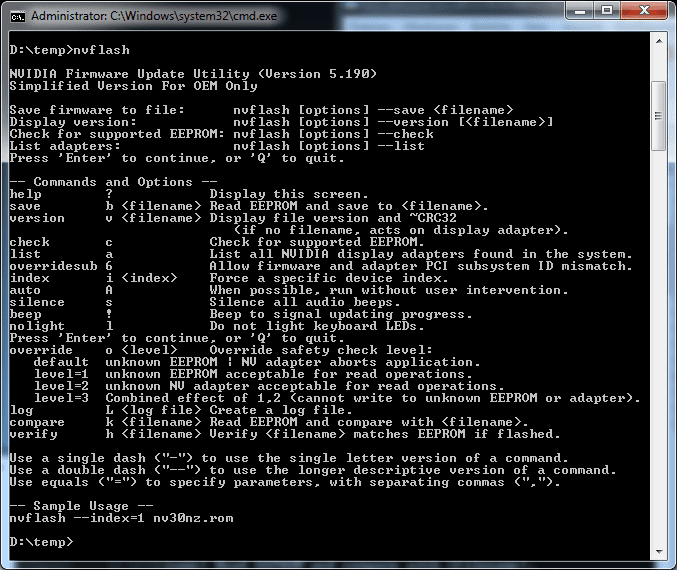Click the 'auto' command row
This screenshot has width=677, height=570.
tap(289, 290)
